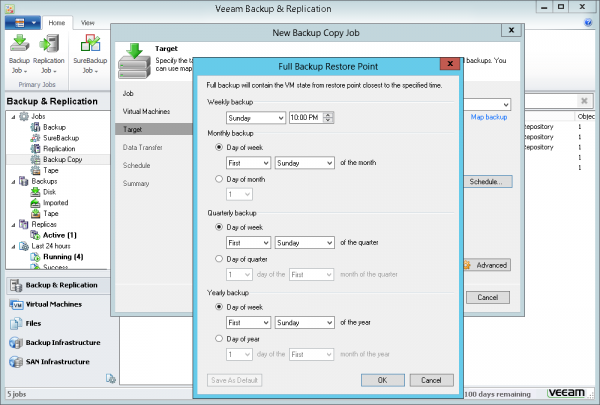Select Monthly backup Day of month radio
This screenshot has width=600, height=405.
[x=220, y=179]
